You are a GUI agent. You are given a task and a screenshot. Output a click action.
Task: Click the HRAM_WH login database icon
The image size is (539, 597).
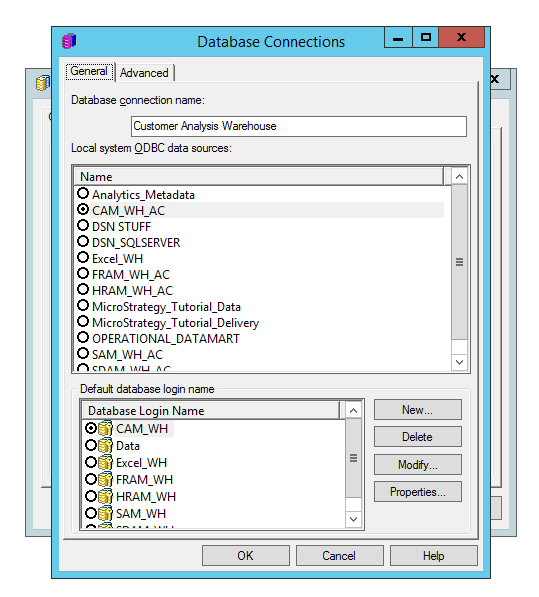point(105,496)
